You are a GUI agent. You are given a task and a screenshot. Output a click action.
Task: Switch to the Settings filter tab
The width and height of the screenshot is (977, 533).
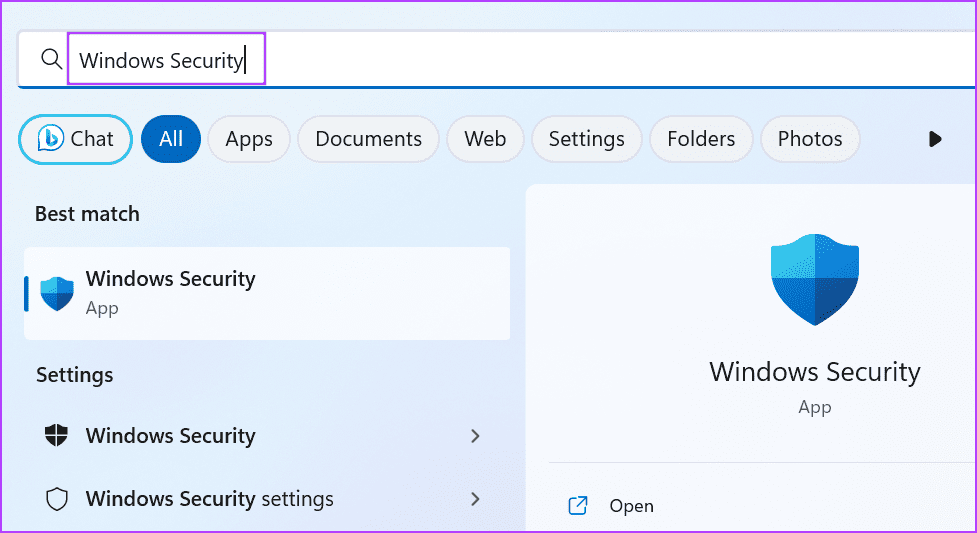pos(586,139)
